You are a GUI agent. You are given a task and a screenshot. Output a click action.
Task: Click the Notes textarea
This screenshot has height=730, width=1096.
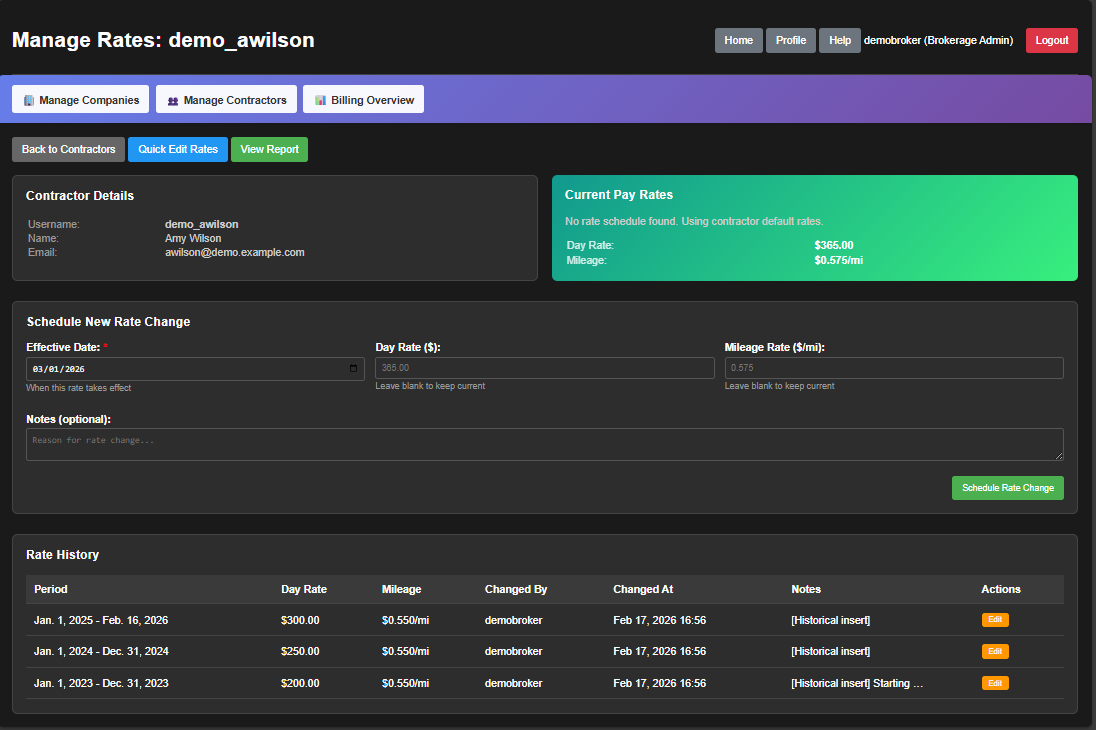pos(544,445)
